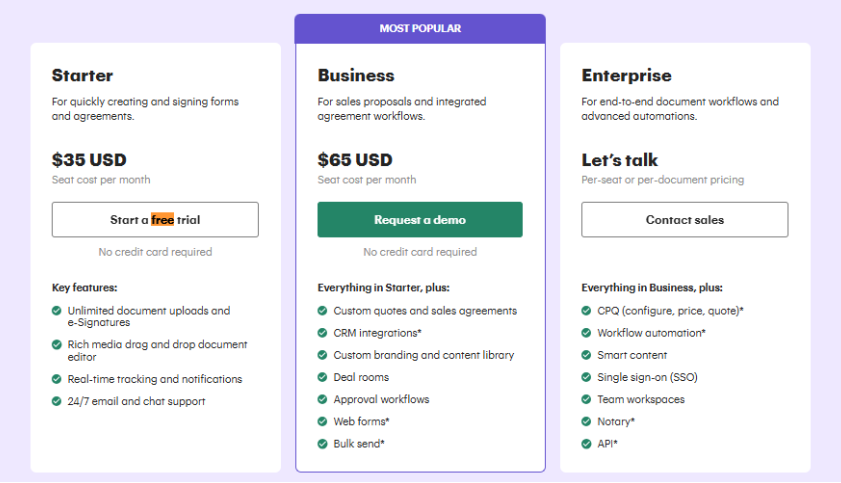
Task: Click the Enterprise plan heading
Action: coord(626,76)
